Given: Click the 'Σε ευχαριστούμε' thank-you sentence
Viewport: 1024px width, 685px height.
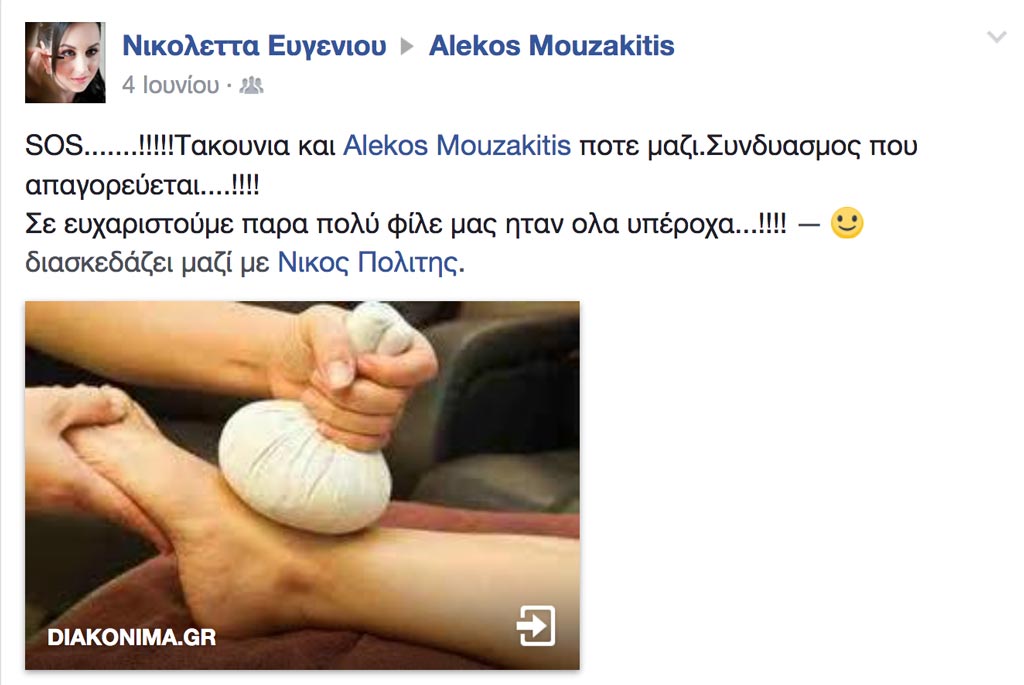Looking at the screenshot, I should (x=406, y=224).
